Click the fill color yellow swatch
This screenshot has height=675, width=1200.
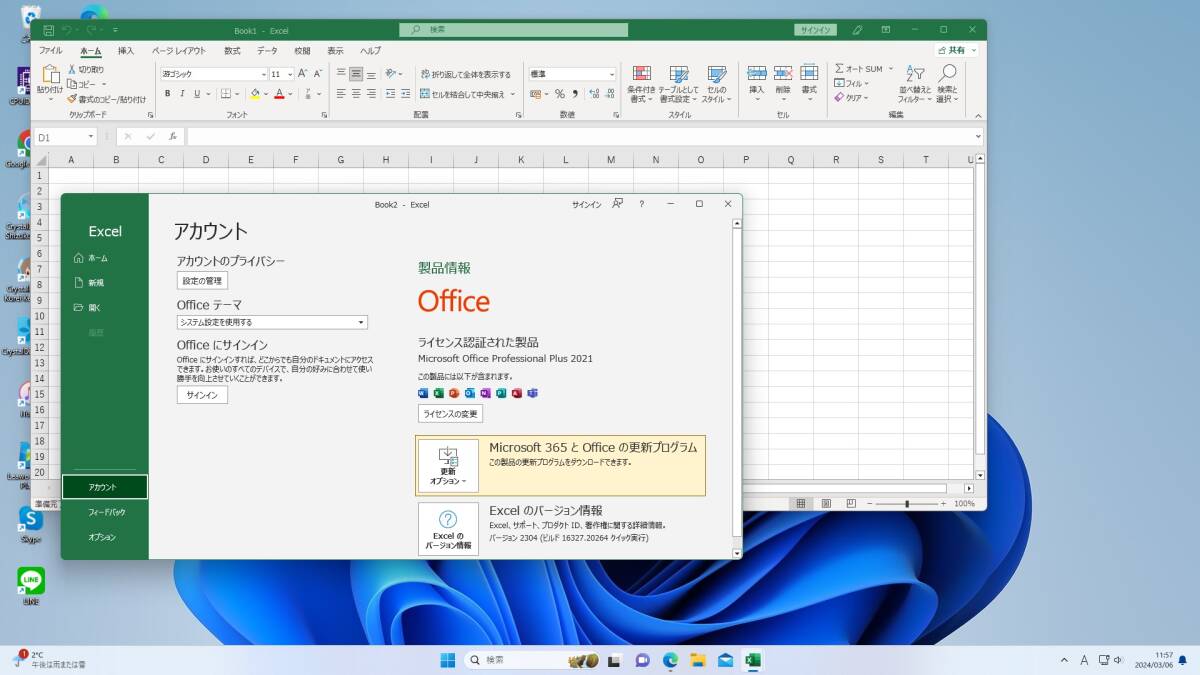click(x=254, y=94)
